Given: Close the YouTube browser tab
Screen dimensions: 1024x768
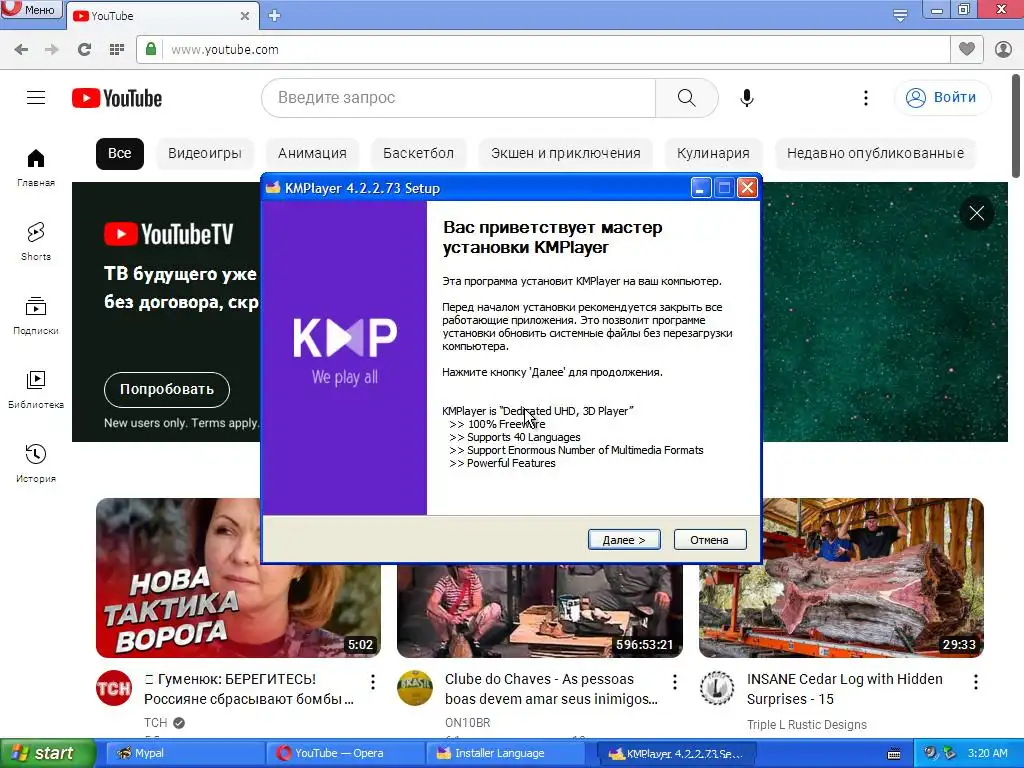Looking at the screenshot, I should click(x=245, y=16).
